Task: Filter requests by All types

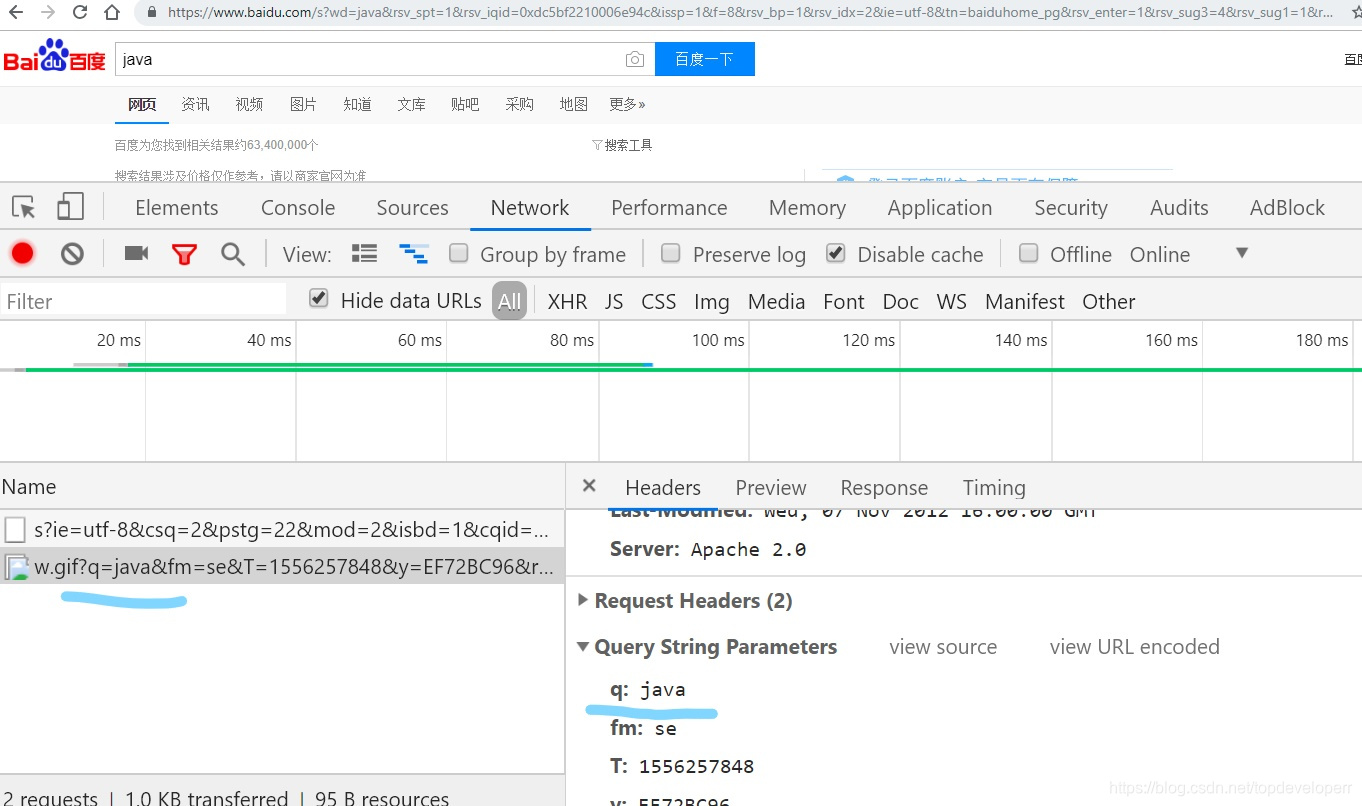Action: coord(510,301)
